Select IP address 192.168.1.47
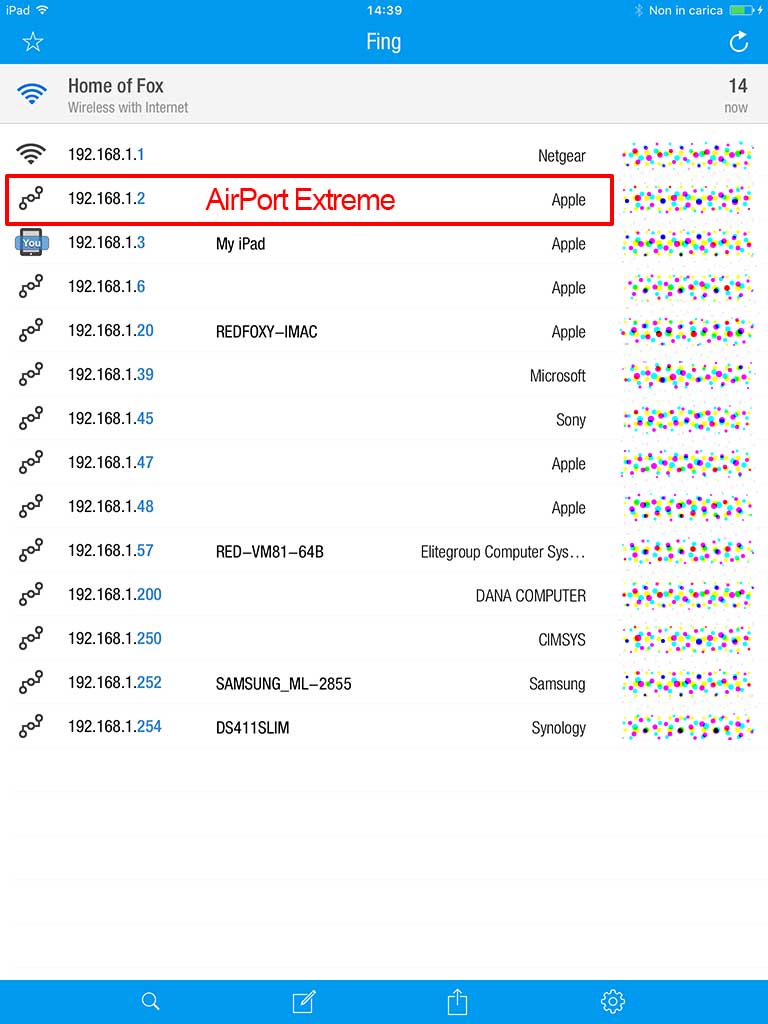 coord(111,462)
